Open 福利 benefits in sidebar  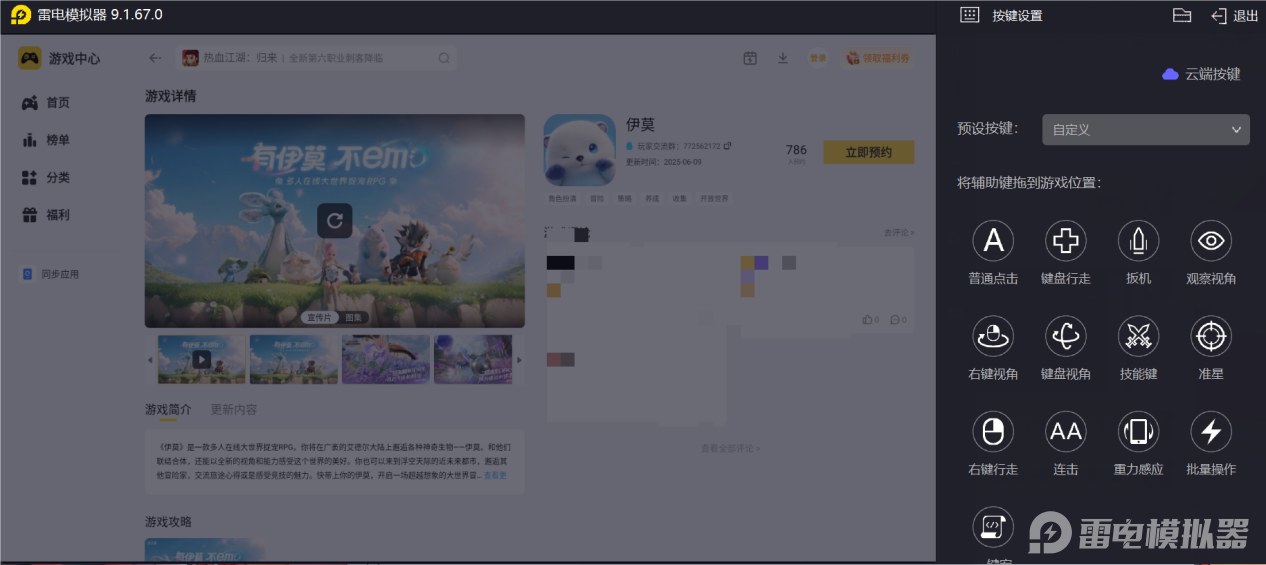click(46, 215)
